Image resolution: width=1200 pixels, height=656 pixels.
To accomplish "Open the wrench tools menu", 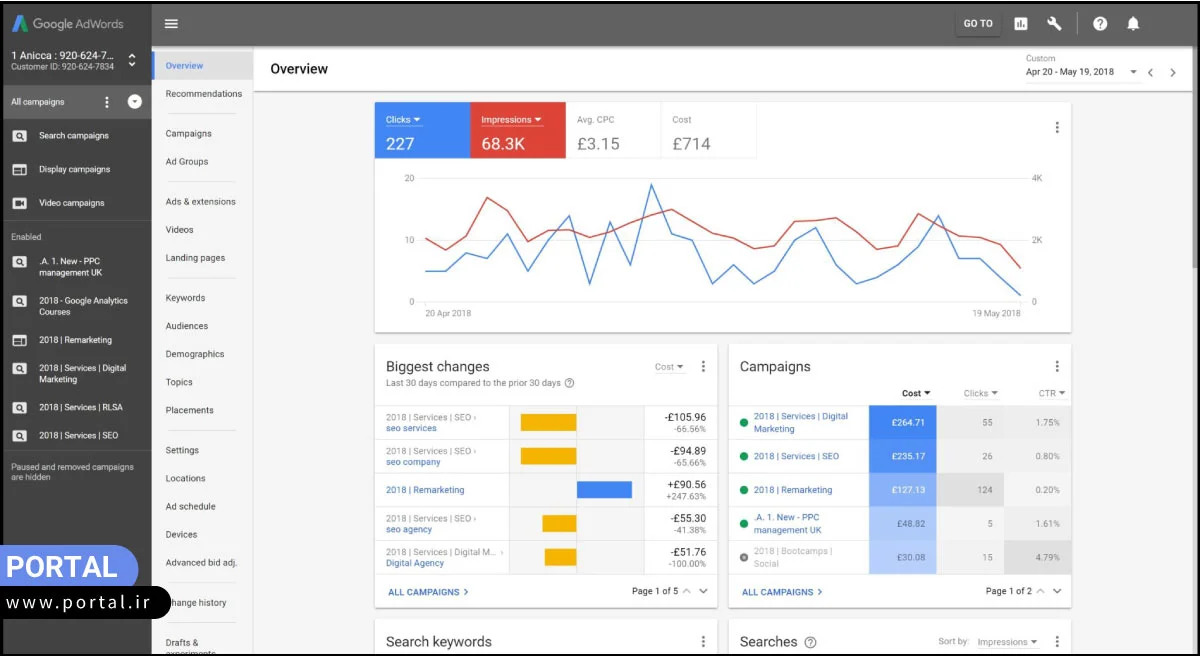I will (x=1054, y=24).
